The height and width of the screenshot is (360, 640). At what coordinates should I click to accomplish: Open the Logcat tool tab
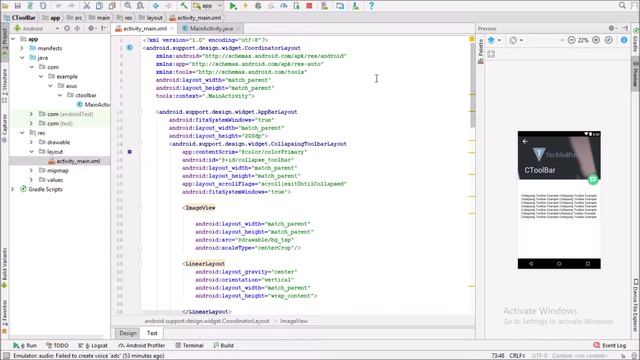93,345
